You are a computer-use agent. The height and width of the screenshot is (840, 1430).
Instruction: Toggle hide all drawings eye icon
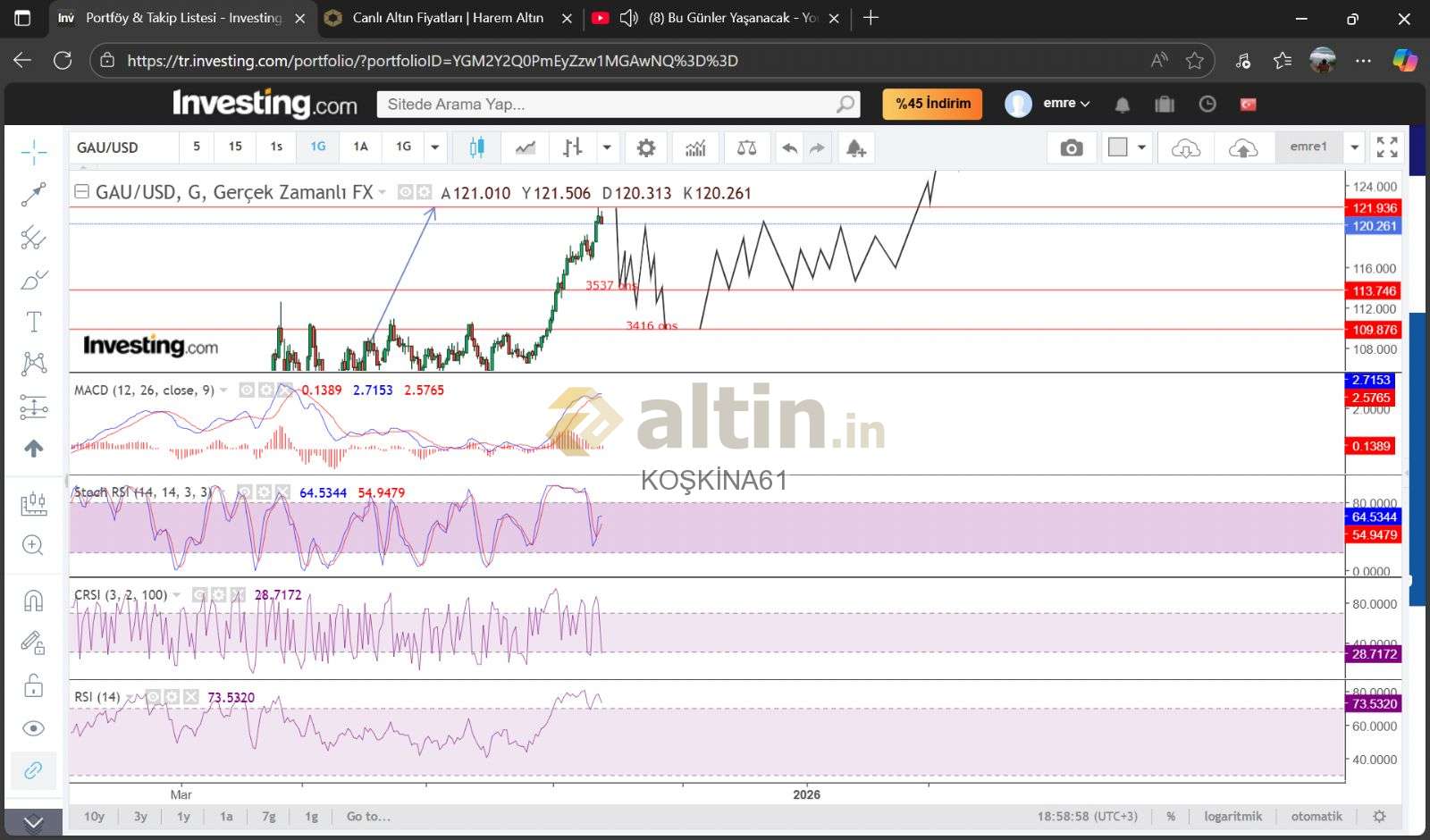pyautogui.click(x=33, y=728)
